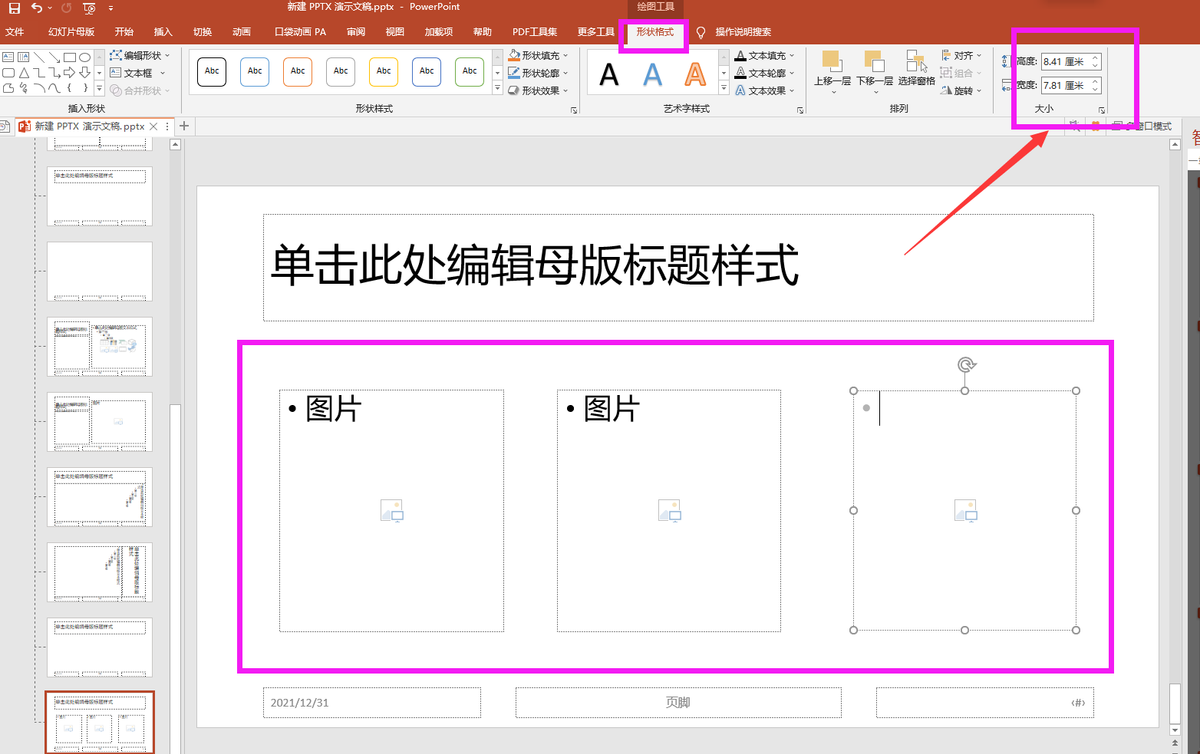
Task: Click the middle-right resize handle of selected placeholder
Action: click(1076, 511)
